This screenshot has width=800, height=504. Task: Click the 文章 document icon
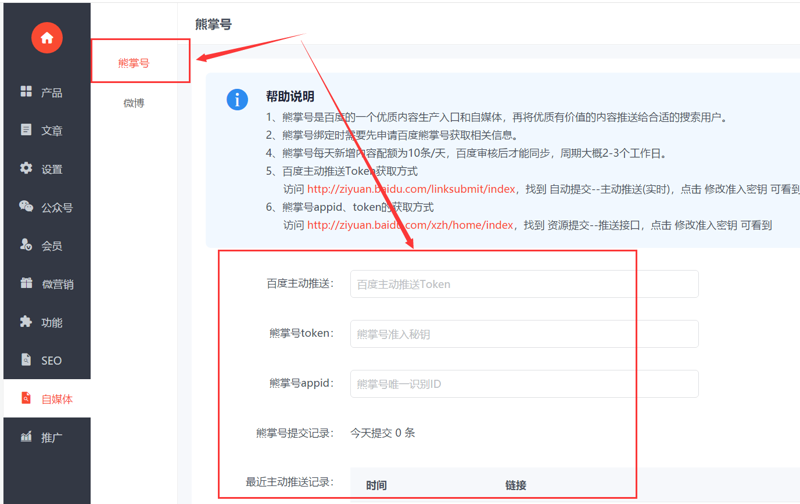click(x=26, y=130)
